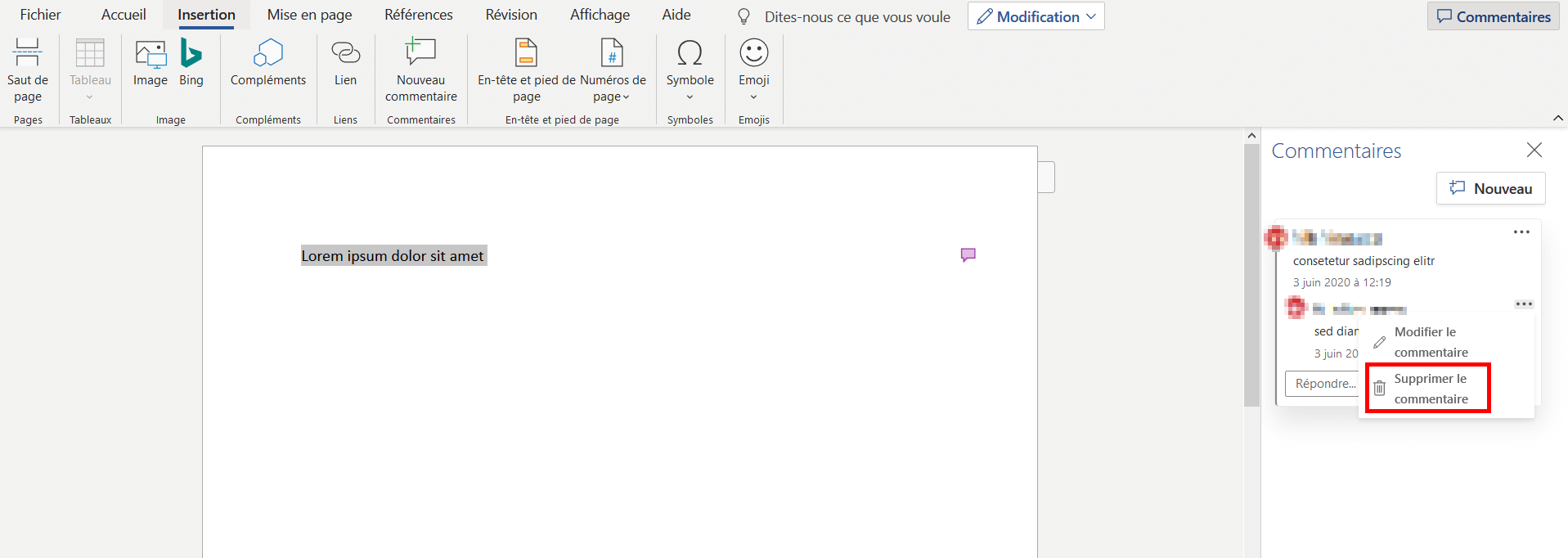Screen dimensions: 1568x558
Task: Open the Compléments add-ins button
Action: [x=268, y=63]
